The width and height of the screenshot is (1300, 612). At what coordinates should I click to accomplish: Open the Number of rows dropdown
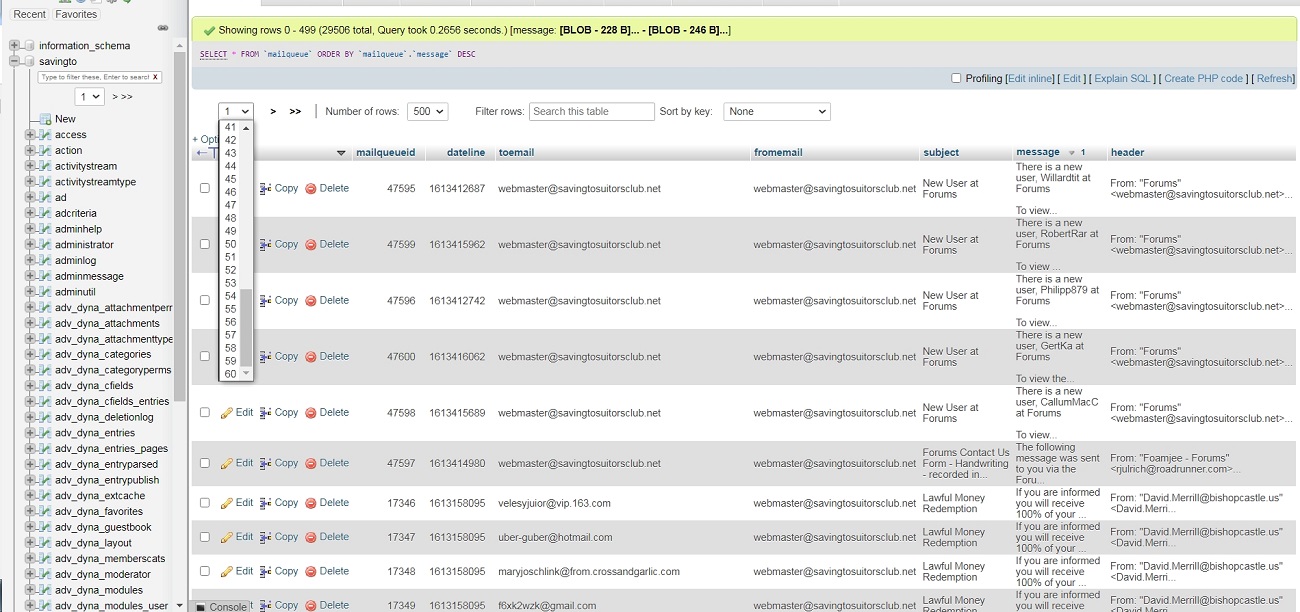(x=427, y=112)
